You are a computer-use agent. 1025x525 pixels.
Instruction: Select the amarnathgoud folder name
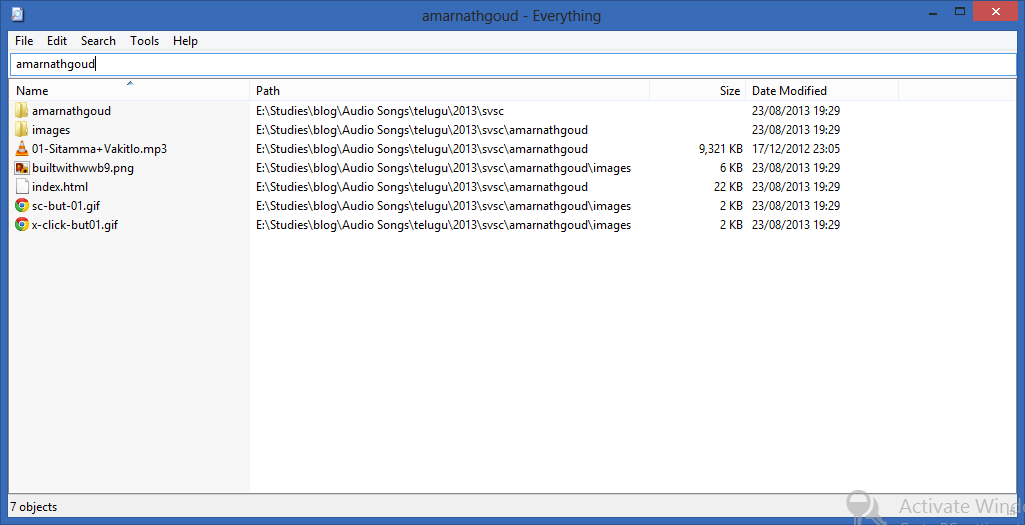(71, 110)
